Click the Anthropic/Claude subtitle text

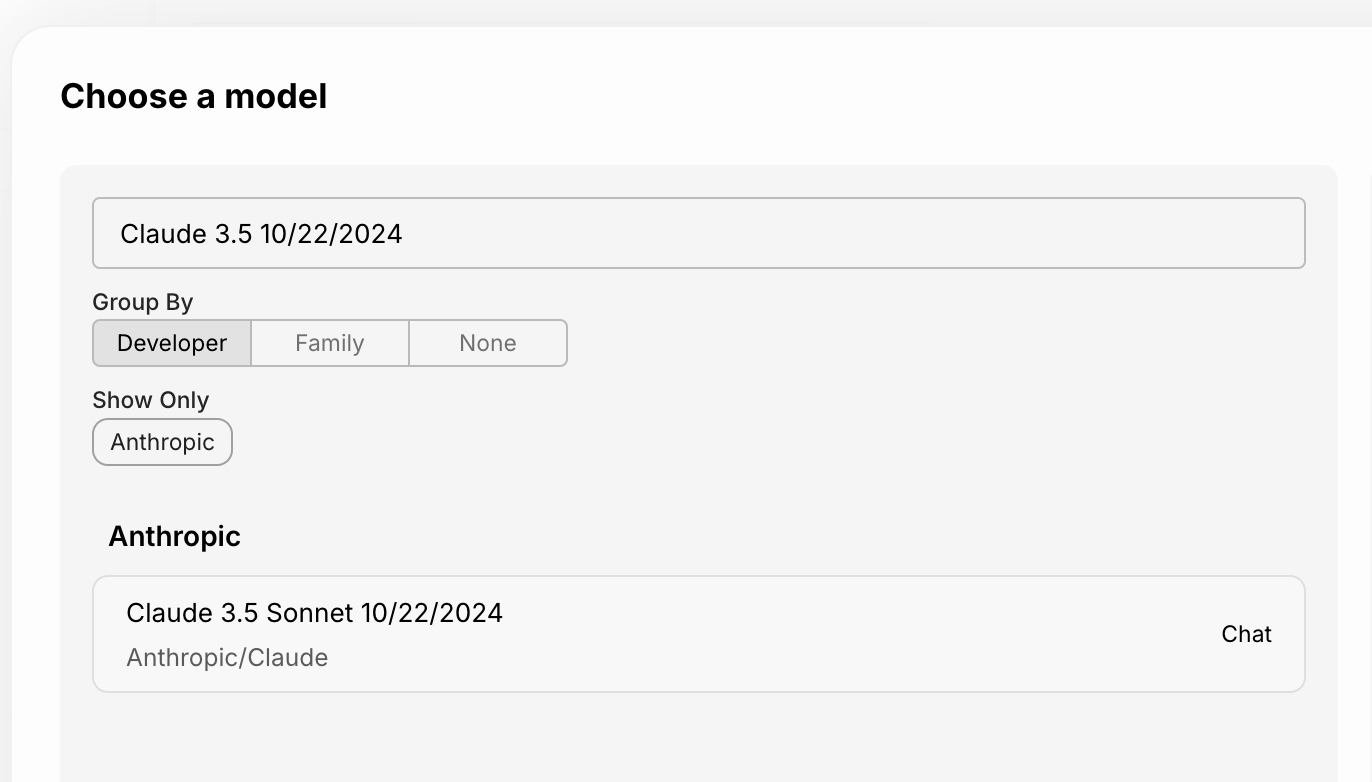pyautogui.click(x=227, y=658)
